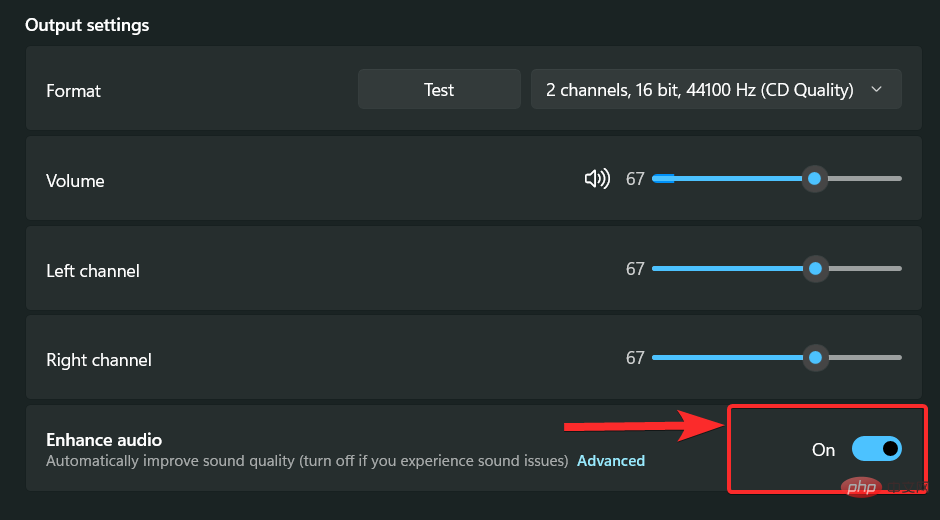The image size is (940, 520).
Task: Click the chevron arrow in format combo box
Action: tap(877, 90)
